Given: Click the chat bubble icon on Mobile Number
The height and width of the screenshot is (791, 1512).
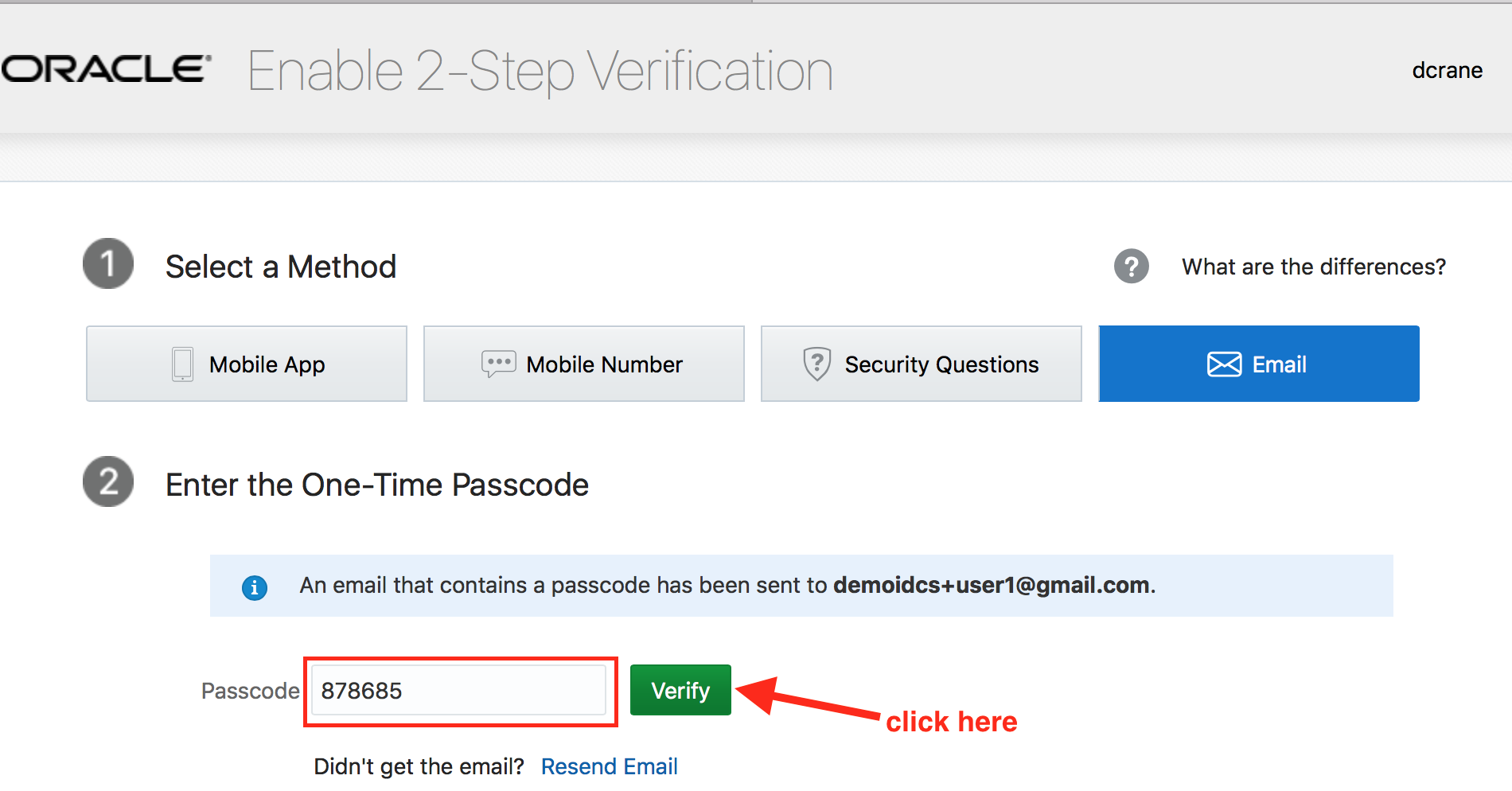Looking at the screenshot, I should tap(499, 364).
